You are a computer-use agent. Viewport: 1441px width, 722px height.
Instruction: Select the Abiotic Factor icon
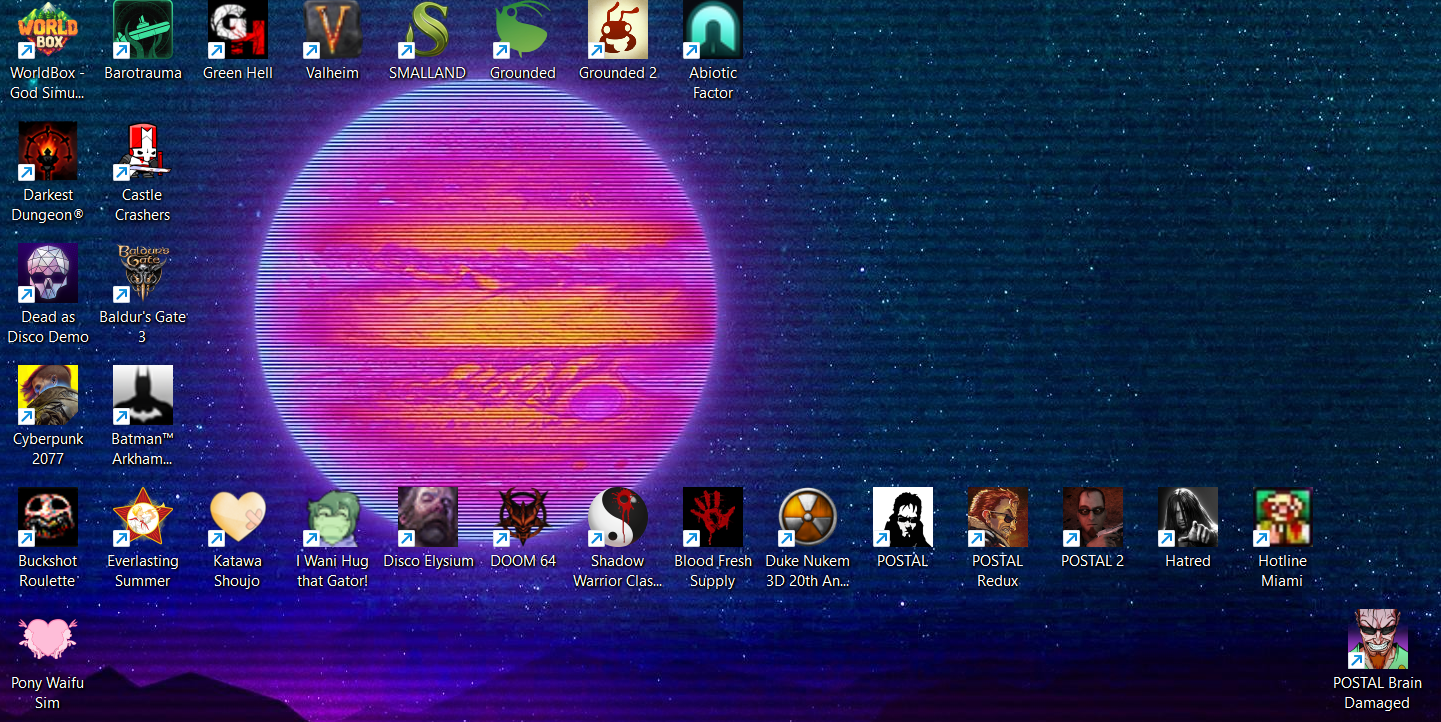pos(713,30)
